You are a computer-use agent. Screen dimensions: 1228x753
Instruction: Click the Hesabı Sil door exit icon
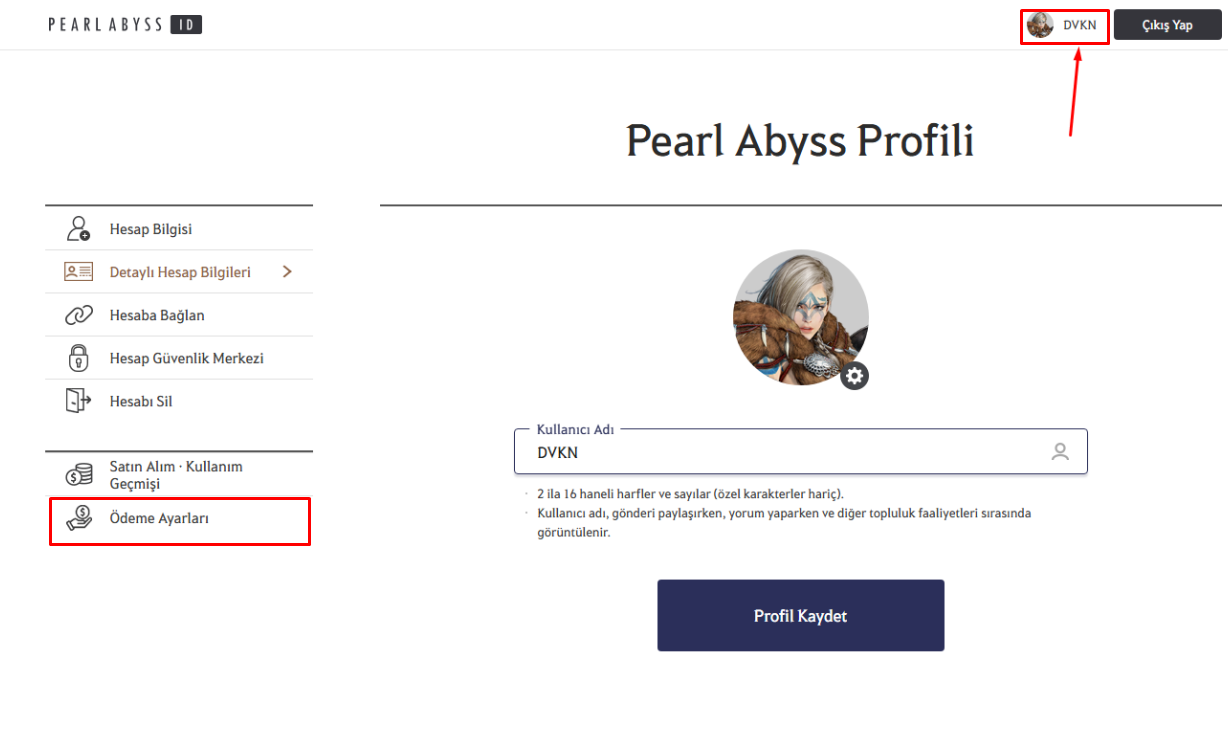78,401
